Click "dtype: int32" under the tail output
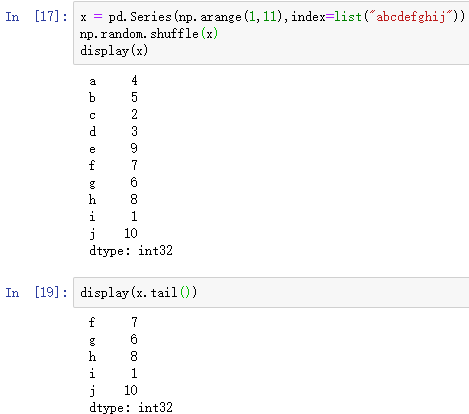This screenshot has height=414, width=469. 131,408
